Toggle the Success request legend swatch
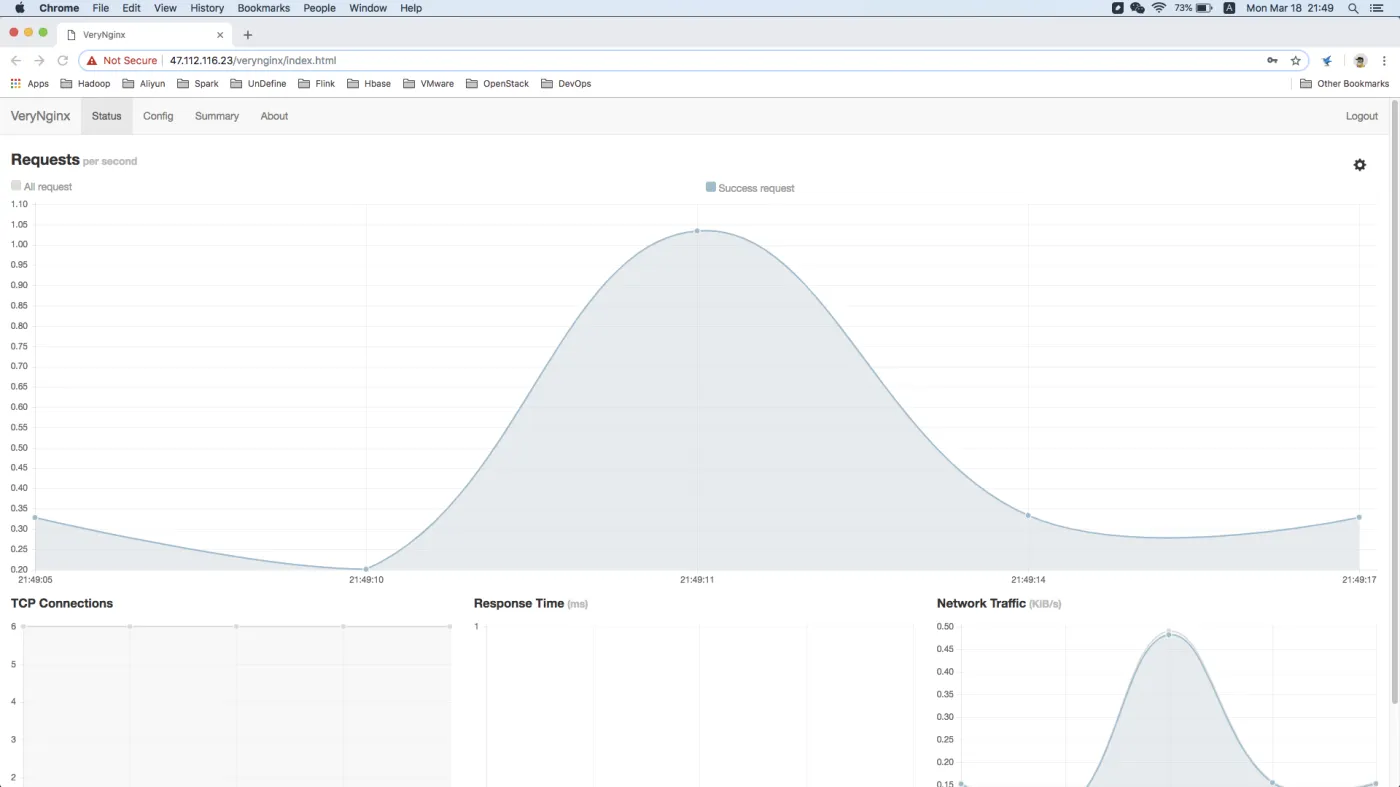The image size is (1400, 787). coord(711,186)
